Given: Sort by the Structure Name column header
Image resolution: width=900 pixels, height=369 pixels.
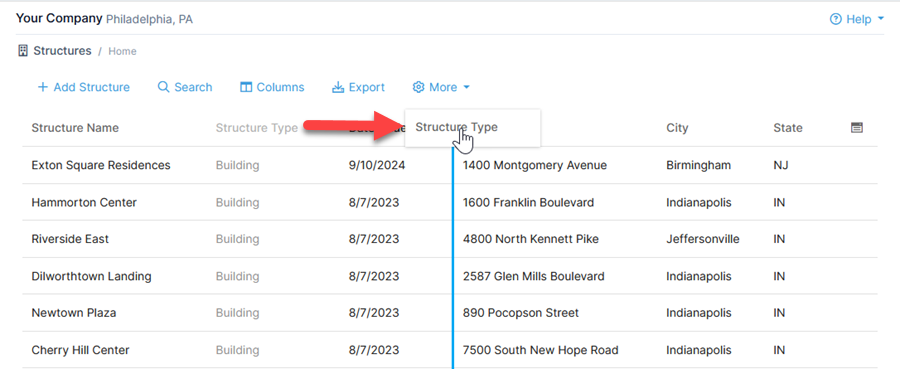Looking at the screenshot, I should (x=75, y=127).
